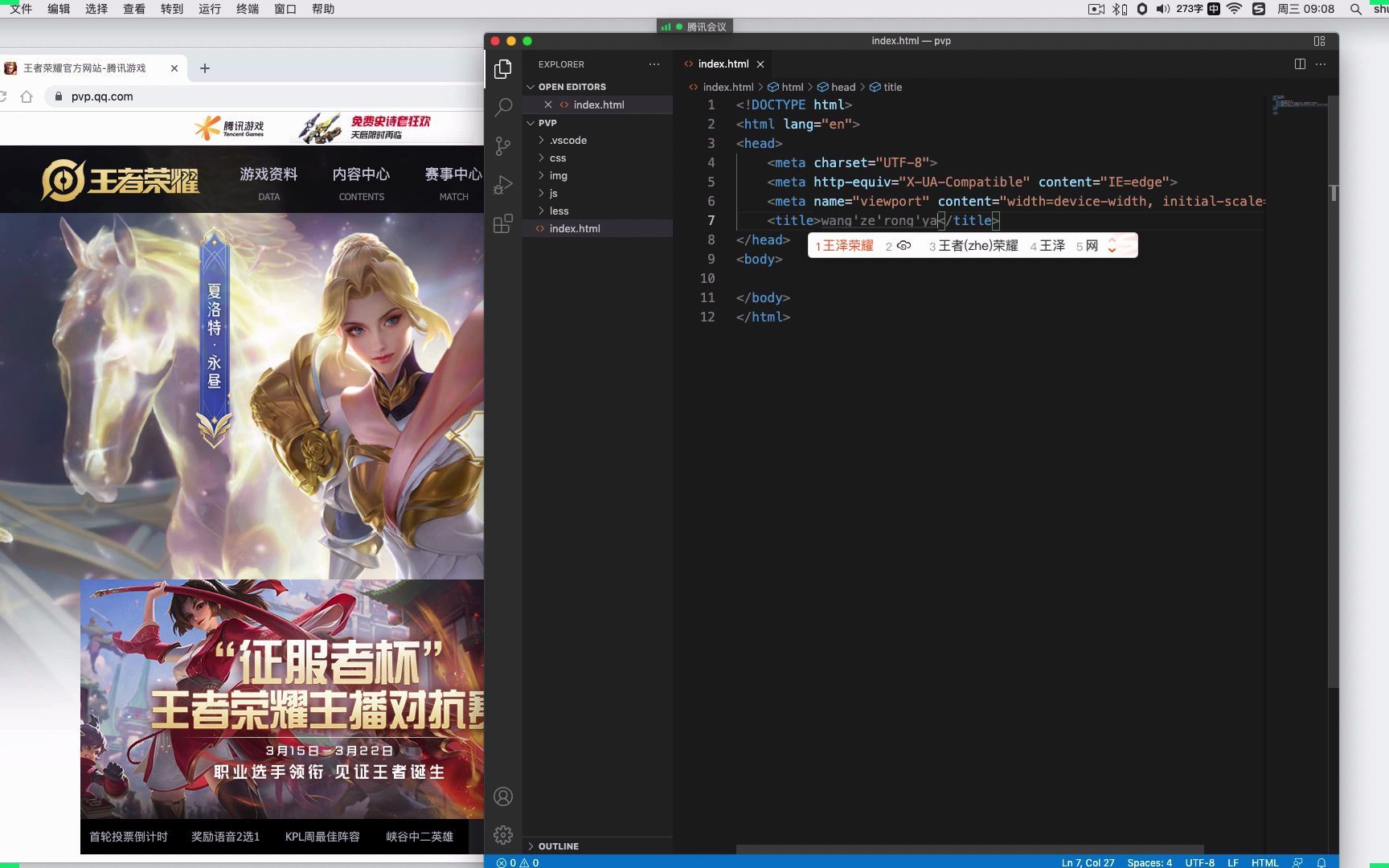Open notifications bell in status bar
This screenshot has width=1389, height=868.
click(1321, 862)
